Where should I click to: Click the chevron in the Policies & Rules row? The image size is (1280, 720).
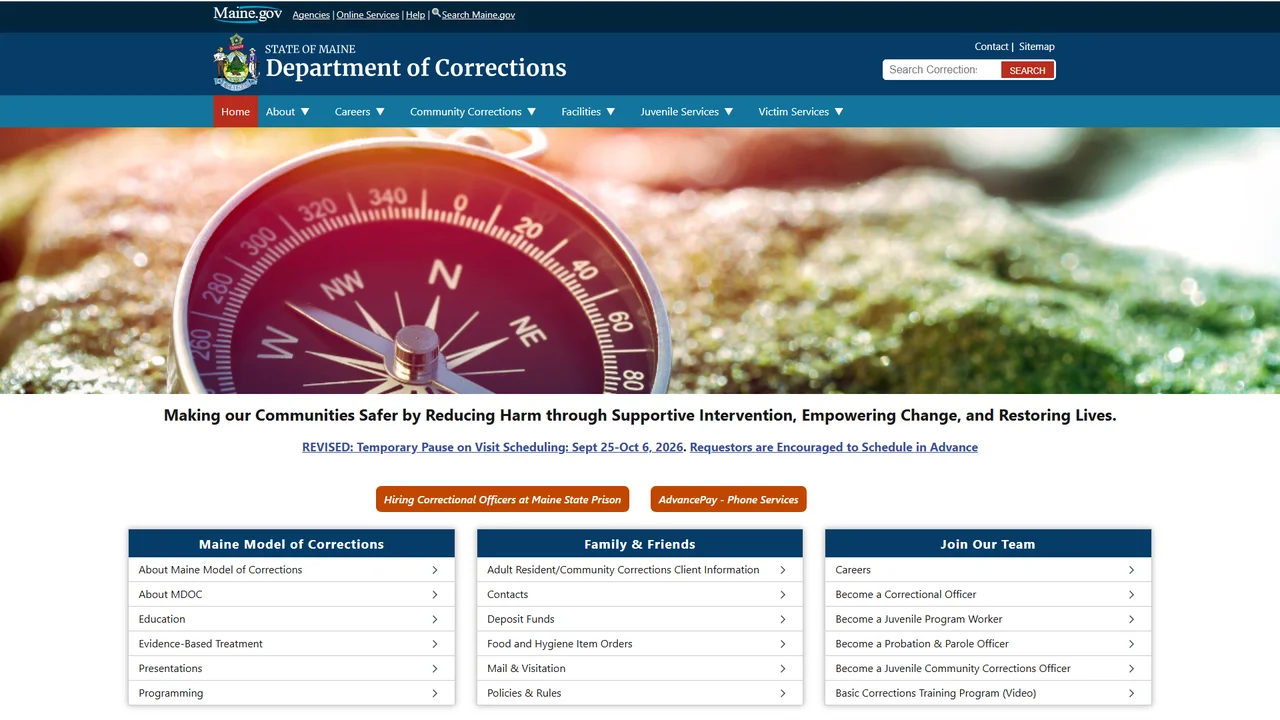point(783,693)
